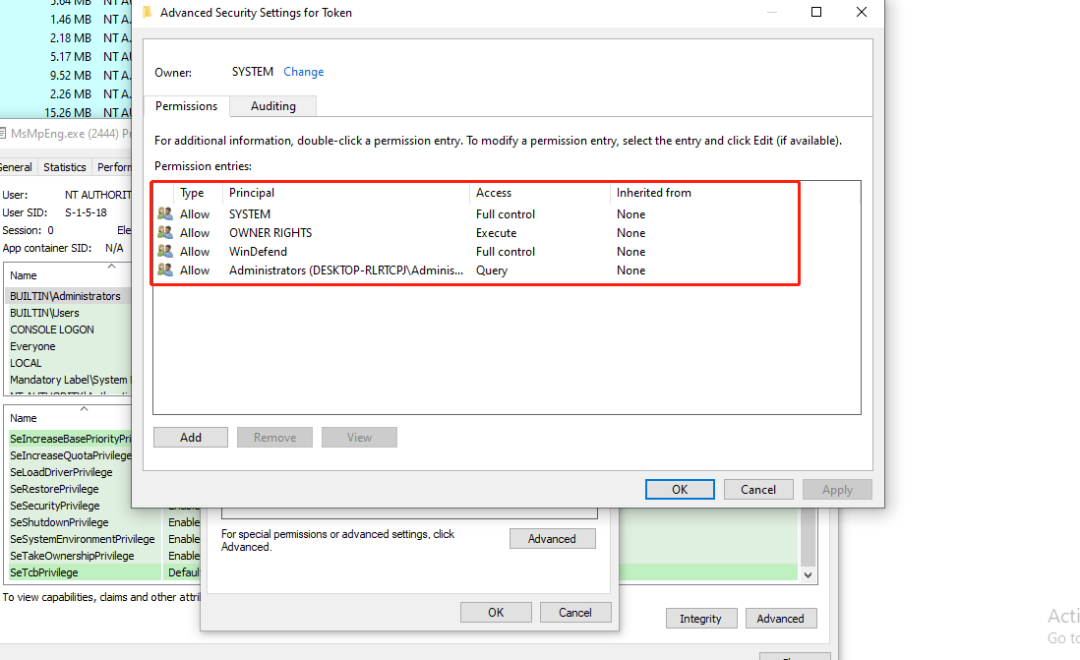Click Advanced in the permissions dialog behind

(x=552, y=539)
